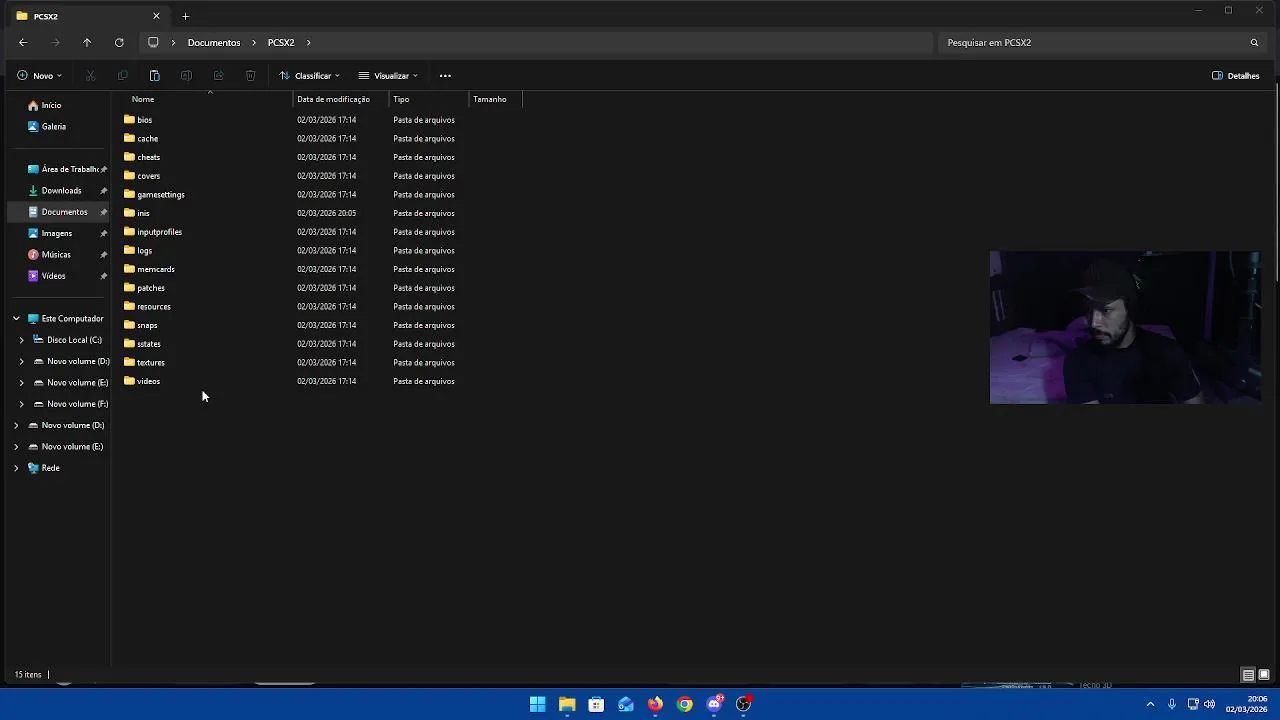Select the gamesettings folder name
Image resolution: width=1280 pixels, height=720 pixels.
[x=161, y=195]
